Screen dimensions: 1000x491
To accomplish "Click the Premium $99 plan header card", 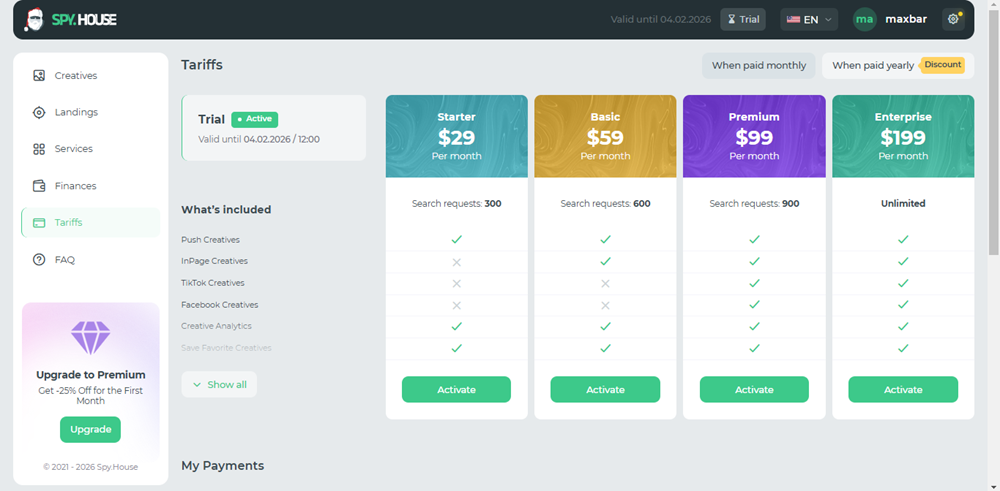I will (754, 136).
